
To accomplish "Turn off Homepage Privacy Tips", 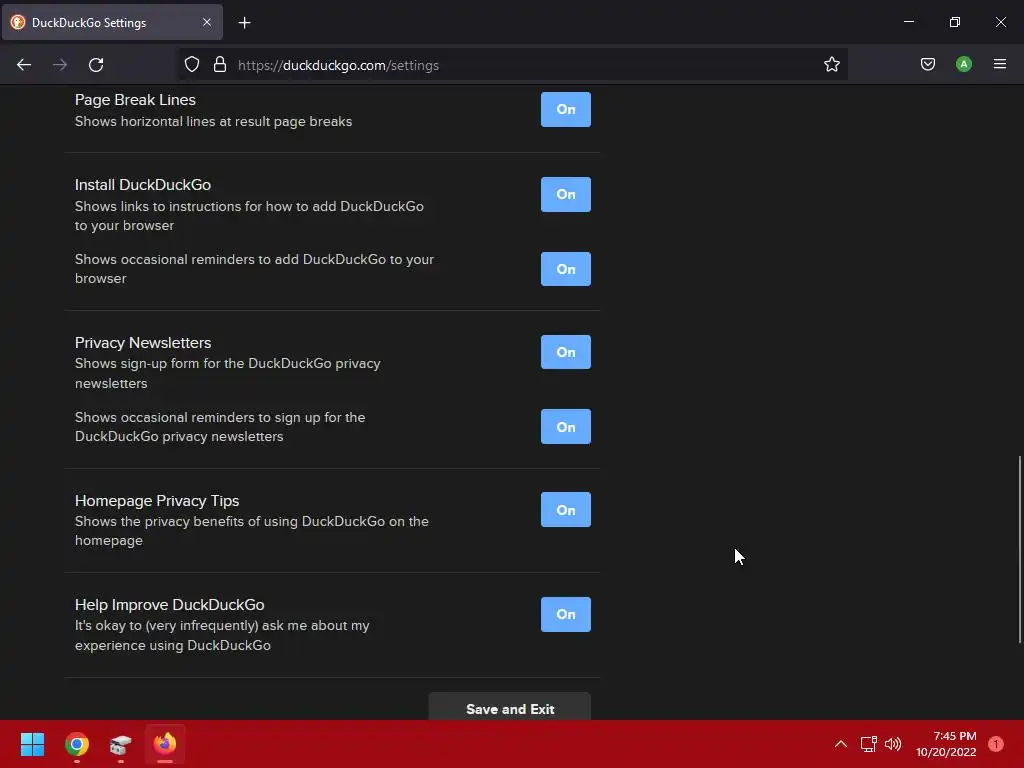I will click(x=566, y=509).
